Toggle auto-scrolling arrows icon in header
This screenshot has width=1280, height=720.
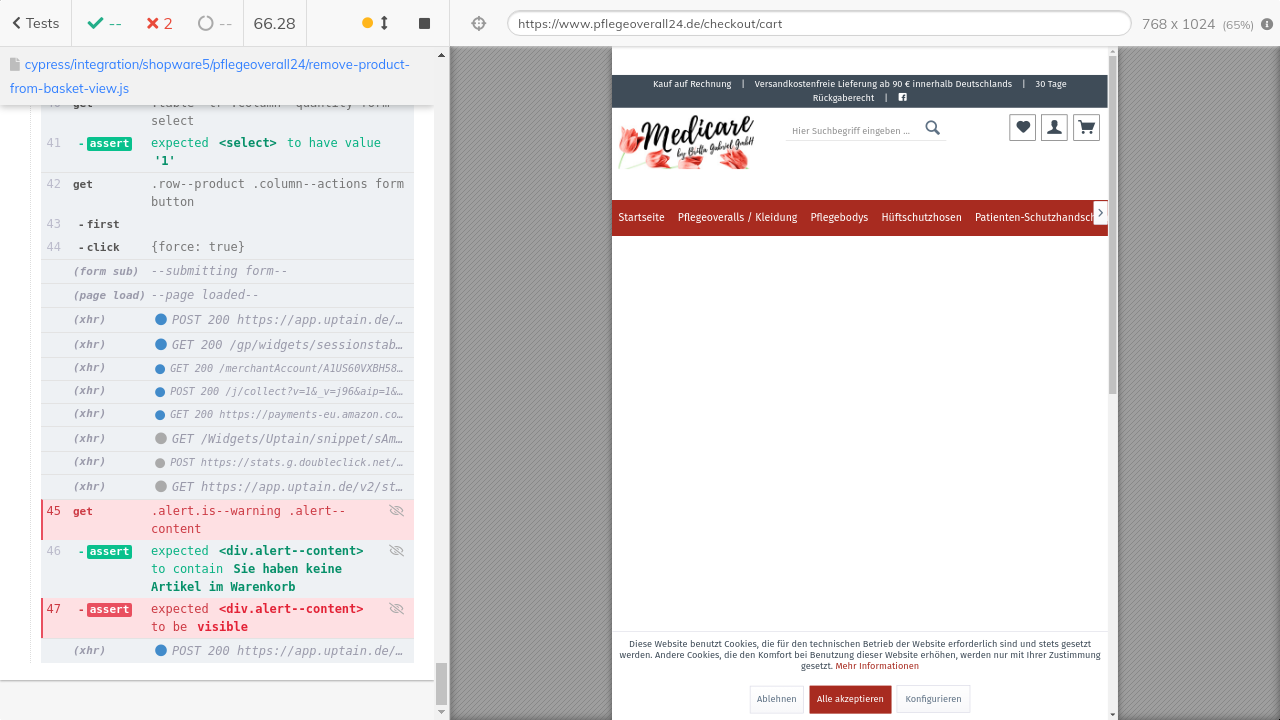click(384, 23)
